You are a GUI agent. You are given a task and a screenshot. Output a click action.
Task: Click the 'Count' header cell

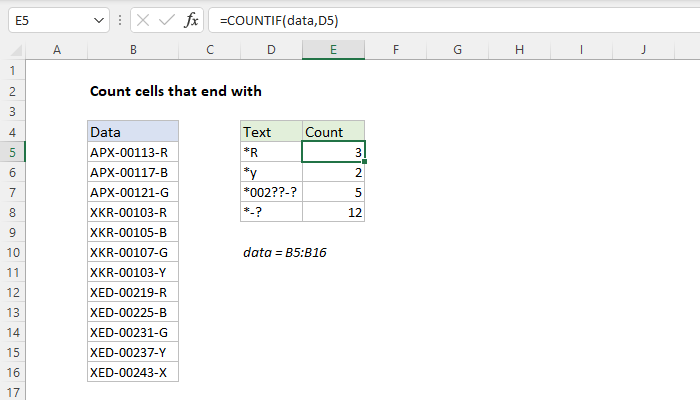coord(333,132)
